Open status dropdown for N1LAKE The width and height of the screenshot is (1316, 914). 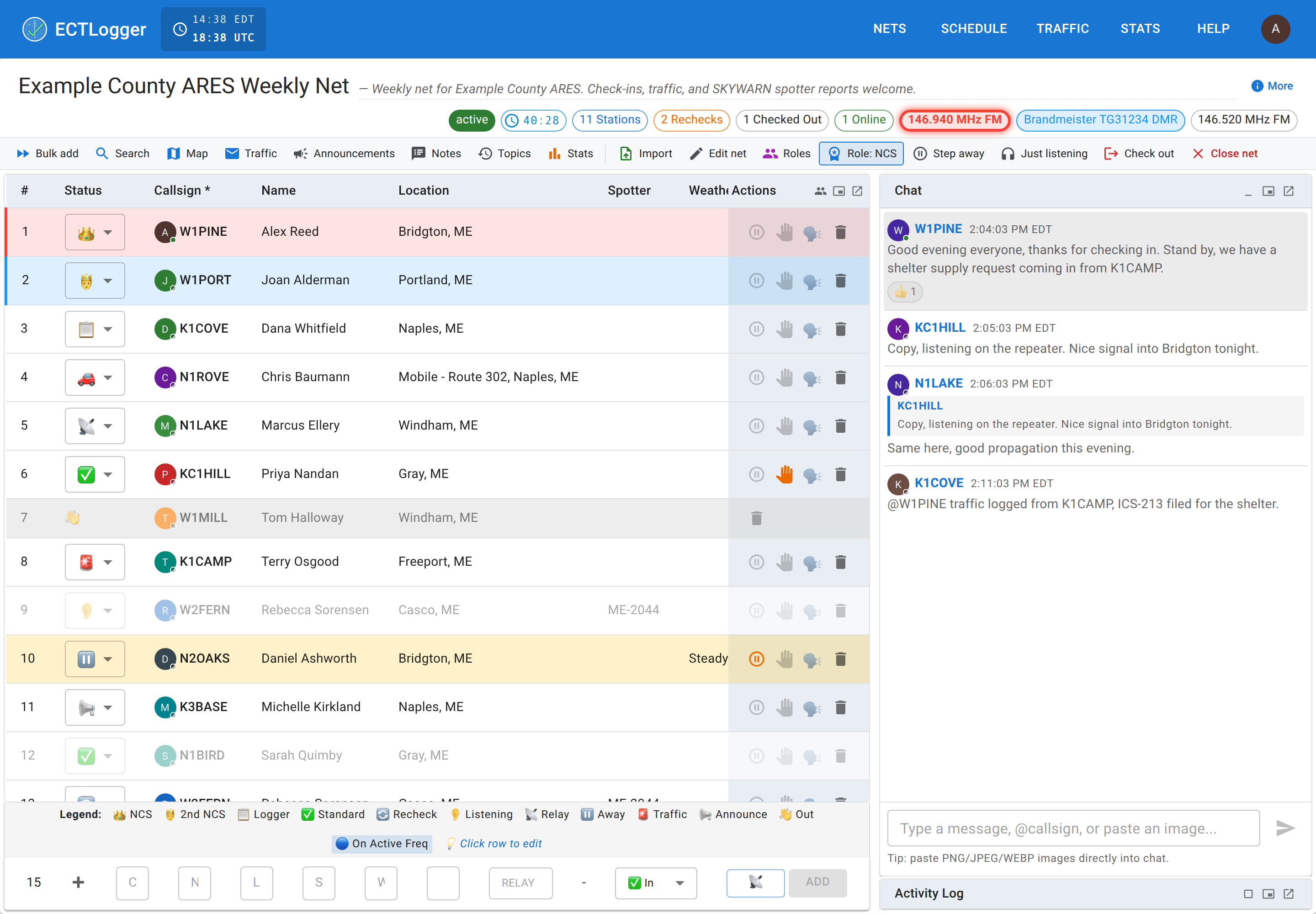coord(95,426)
